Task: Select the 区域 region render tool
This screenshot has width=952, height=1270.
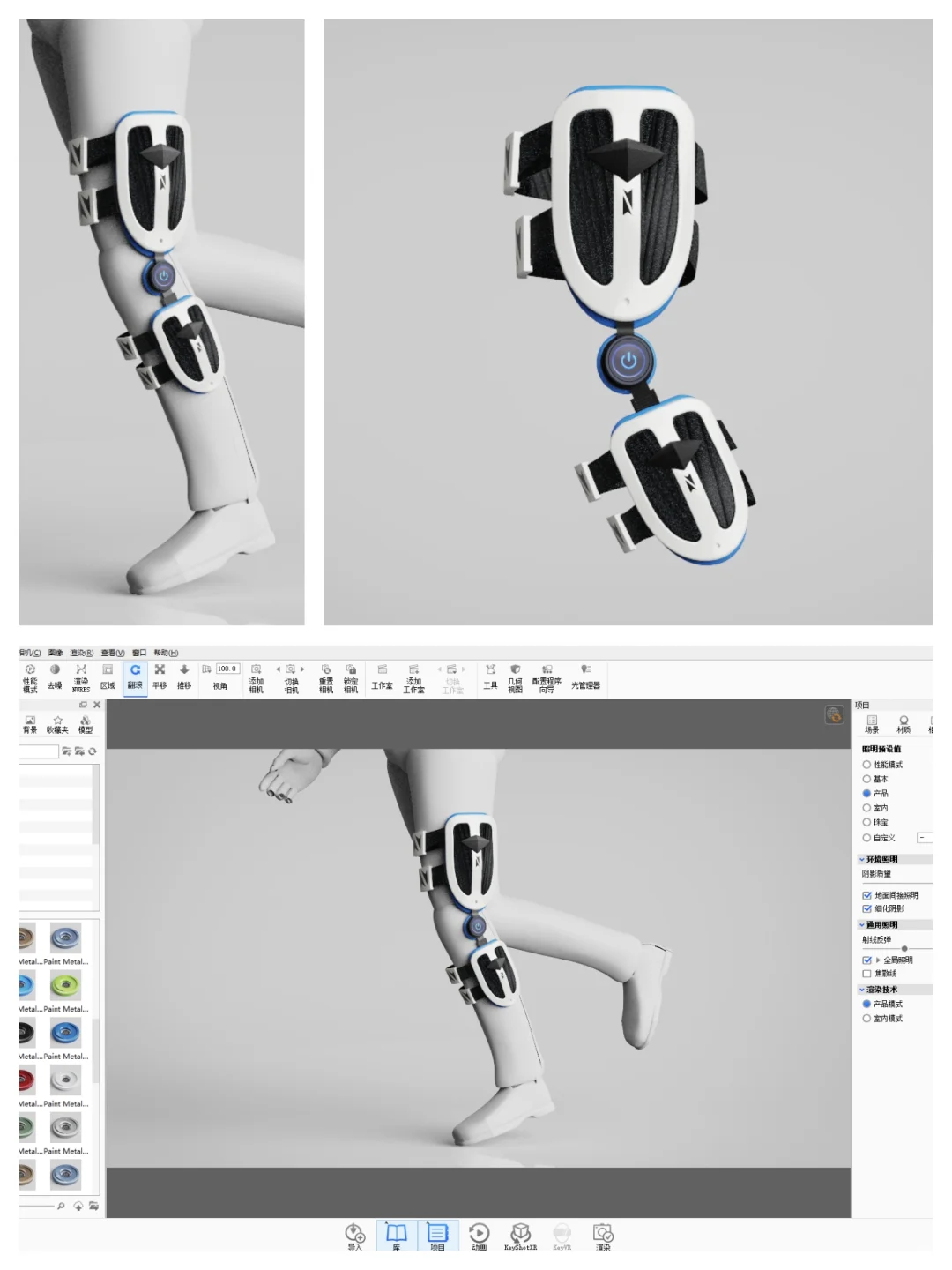Action: click(108, 677)
